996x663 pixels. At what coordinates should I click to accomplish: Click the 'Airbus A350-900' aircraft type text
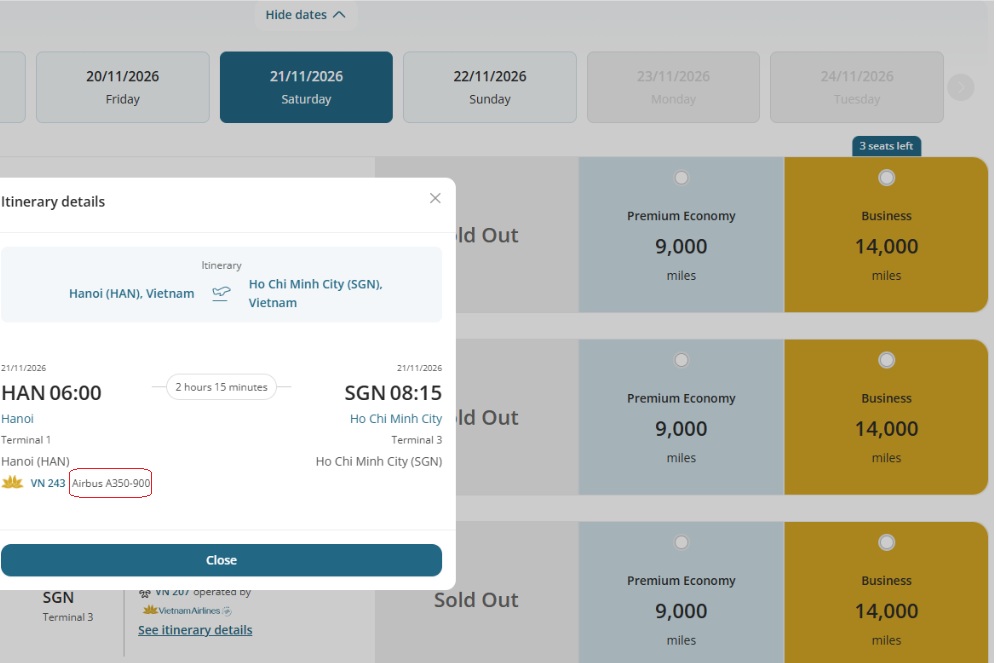click(x=111, y=483)
